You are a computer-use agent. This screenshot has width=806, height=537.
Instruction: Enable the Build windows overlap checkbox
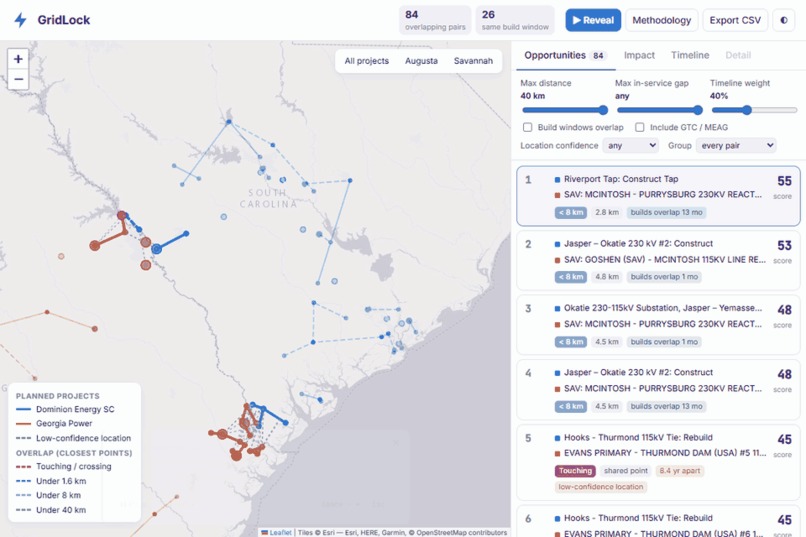tap(527, 127)
